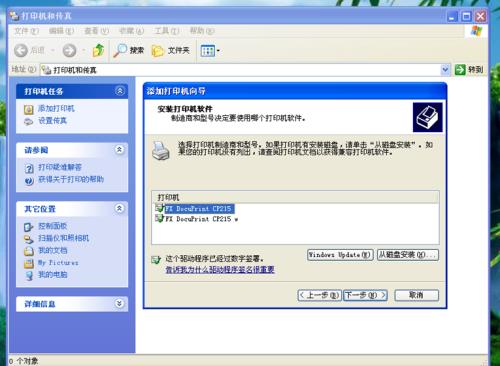
Task: Open help about printing (获得关于打印的帮助) link
Action: pos(71,179)
